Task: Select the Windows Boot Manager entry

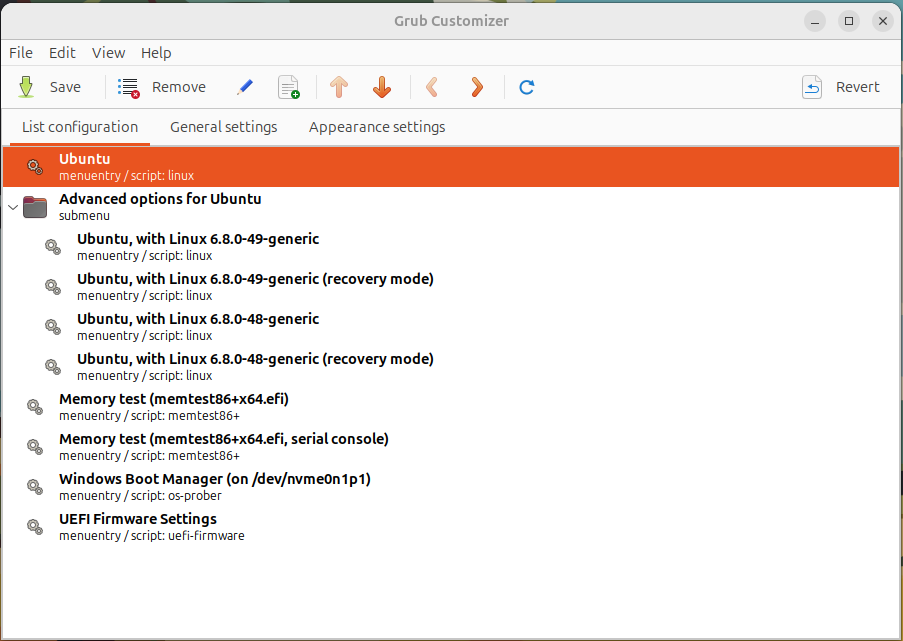Action: 214,486
